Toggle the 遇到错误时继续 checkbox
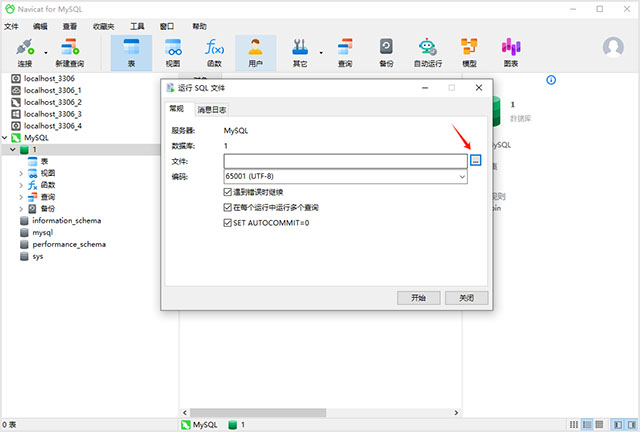 pos(228,192)
